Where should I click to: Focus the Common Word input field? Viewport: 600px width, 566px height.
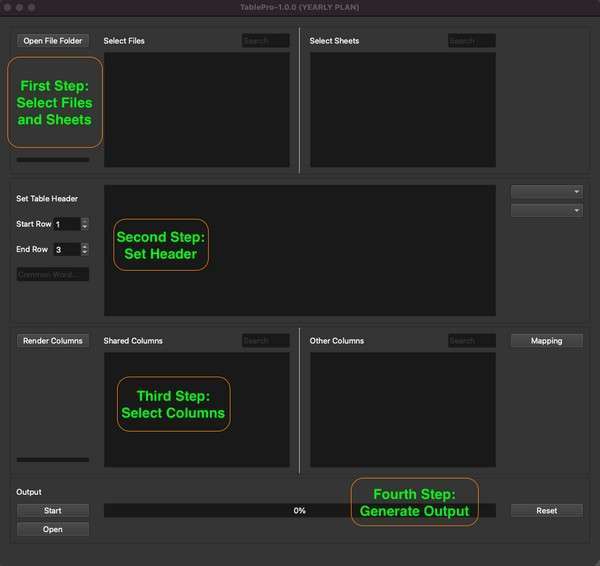pyautogui.click(x=53, y=274)
